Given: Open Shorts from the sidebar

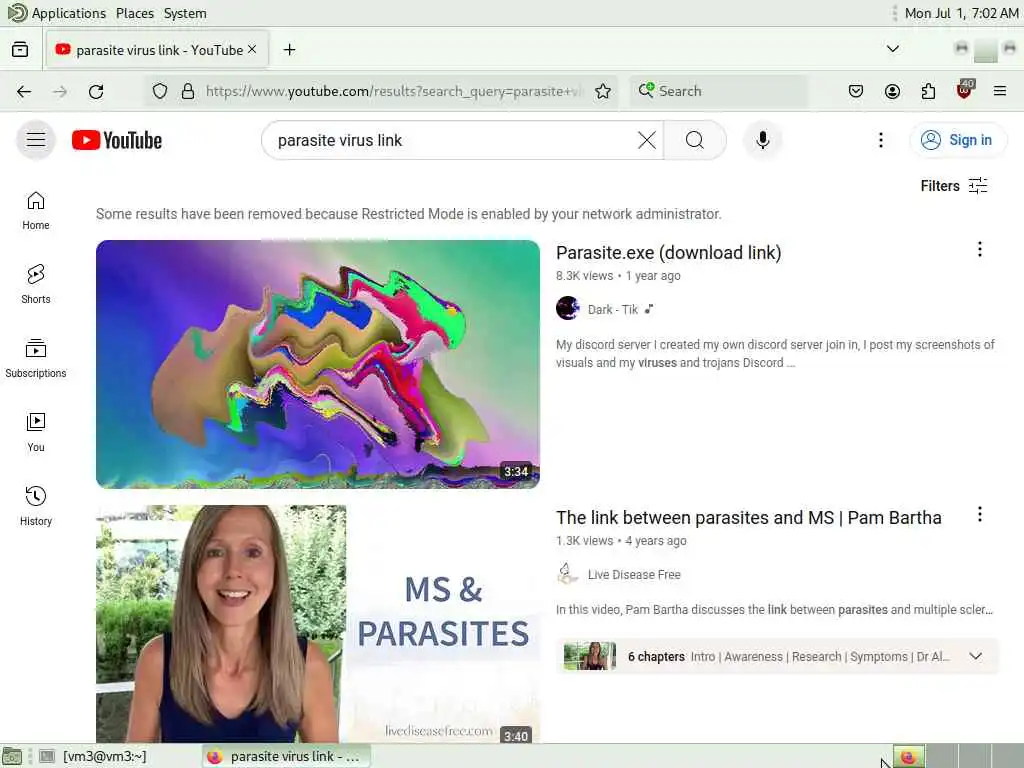Looking at the screenshot, I should coord(36,285).
